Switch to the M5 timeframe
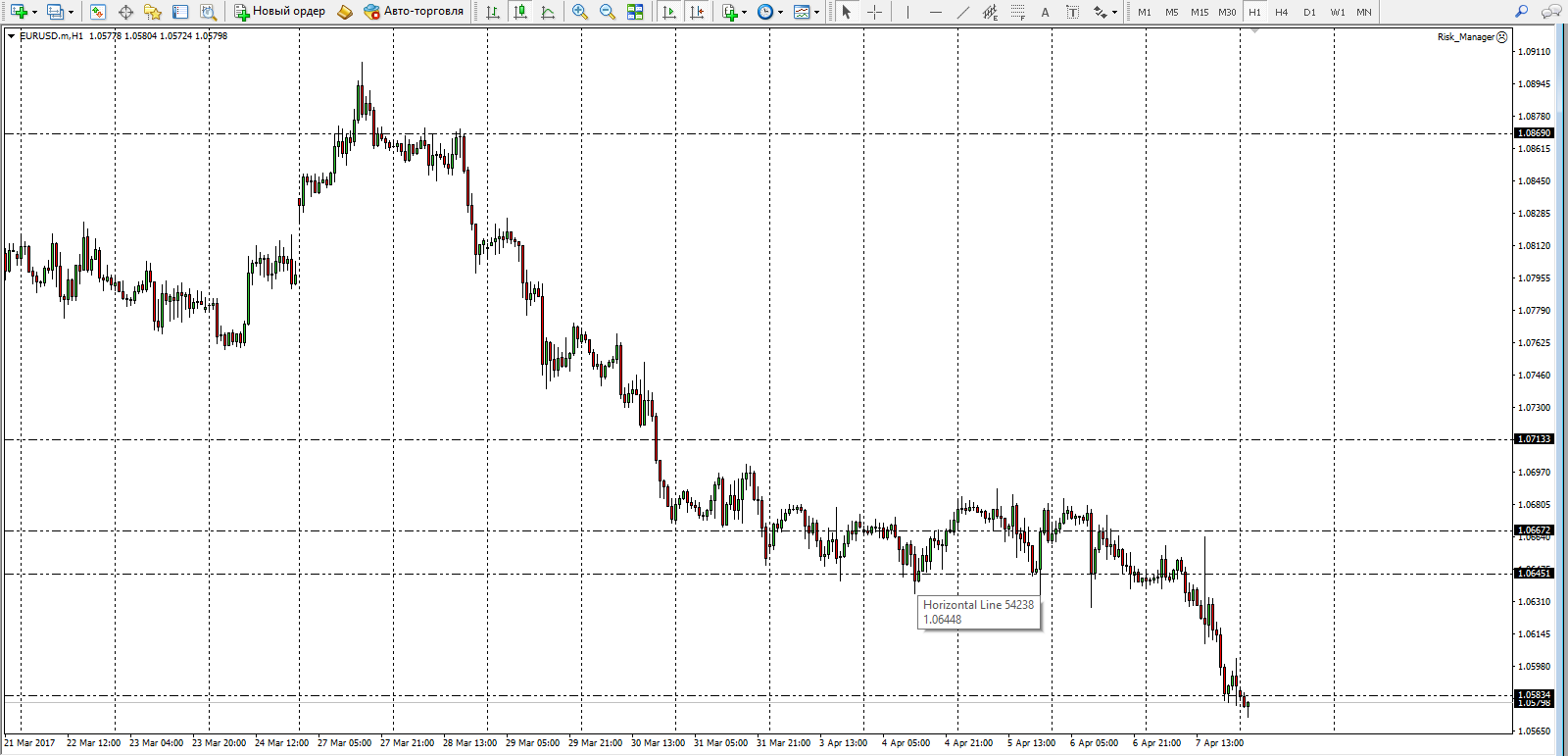1568x756 pixels. click(1172, 12)
